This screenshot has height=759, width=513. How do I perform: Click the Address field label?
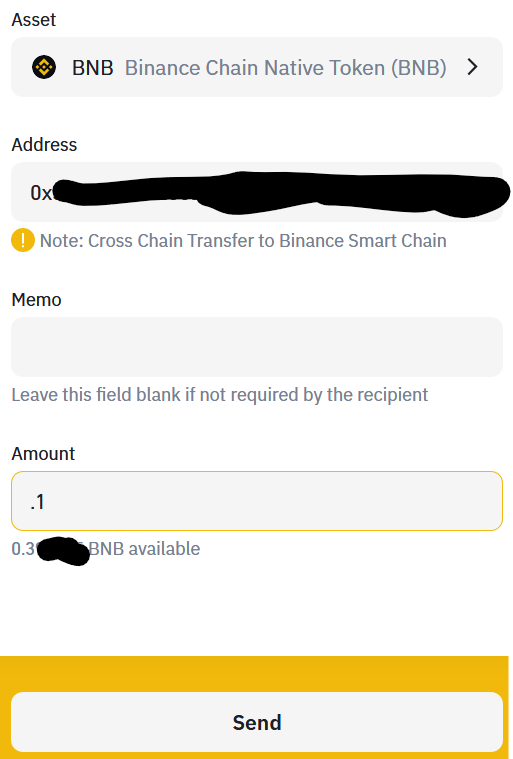(44, 145)
